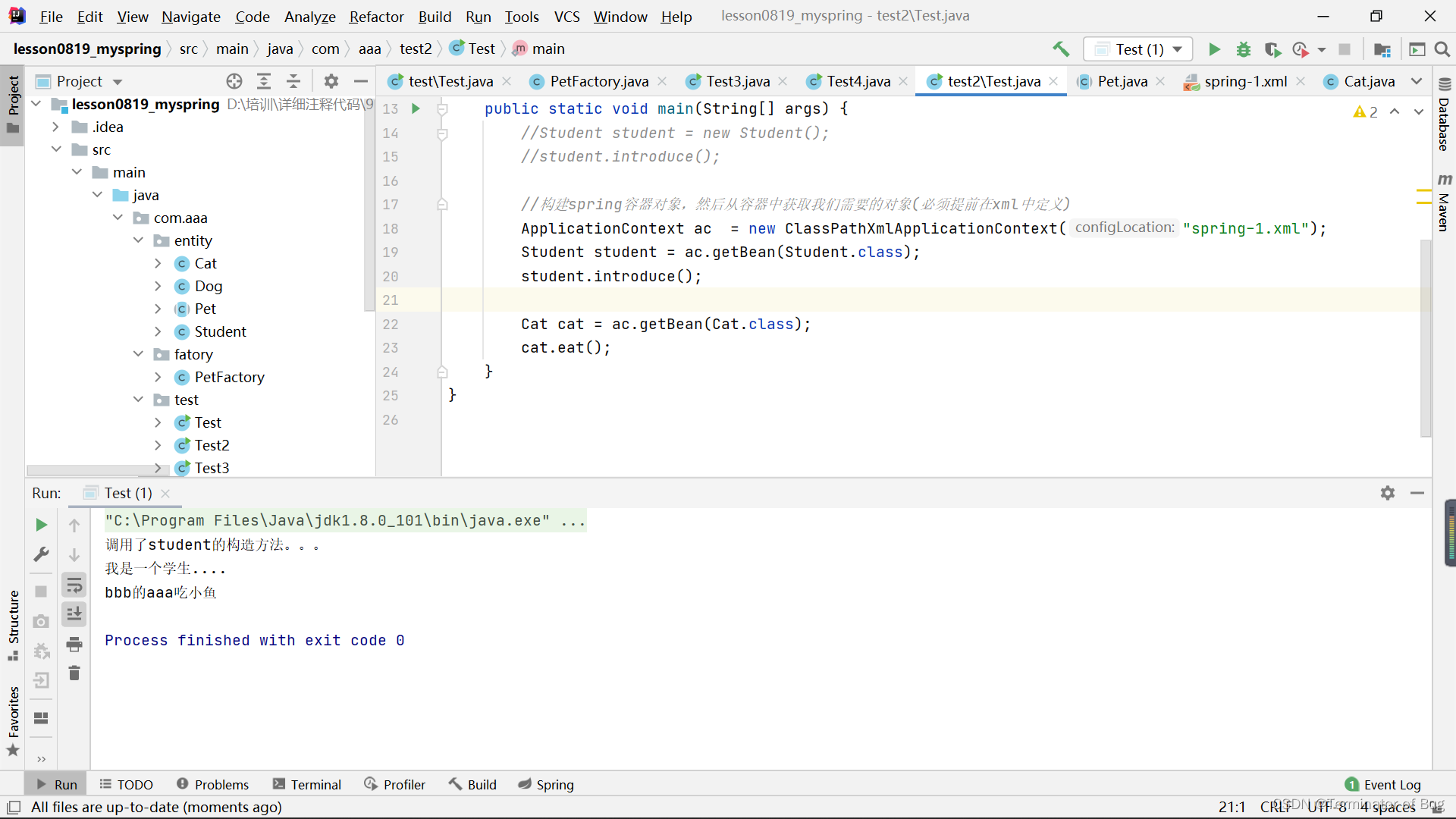Show hidden editor tabs dropdown arrow
The image size is (1456, 819).
click(1417, 81)
